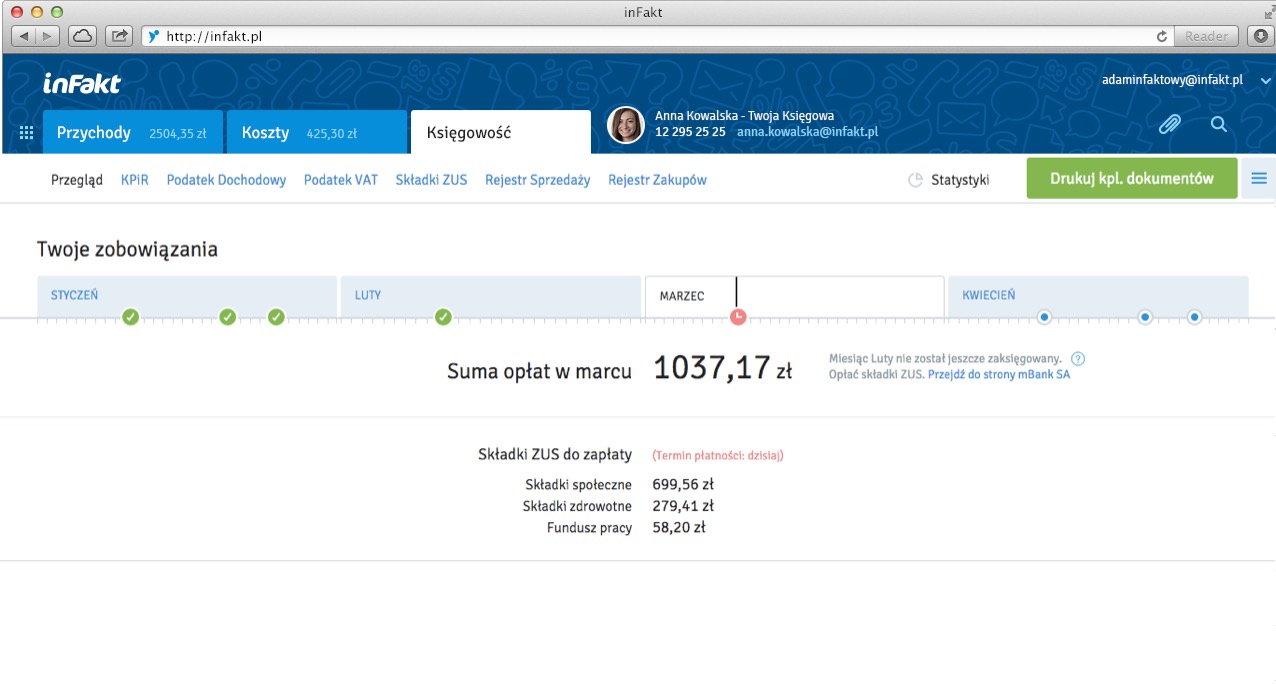Click the hamburger menu beside print button

tap(1258, 179)
